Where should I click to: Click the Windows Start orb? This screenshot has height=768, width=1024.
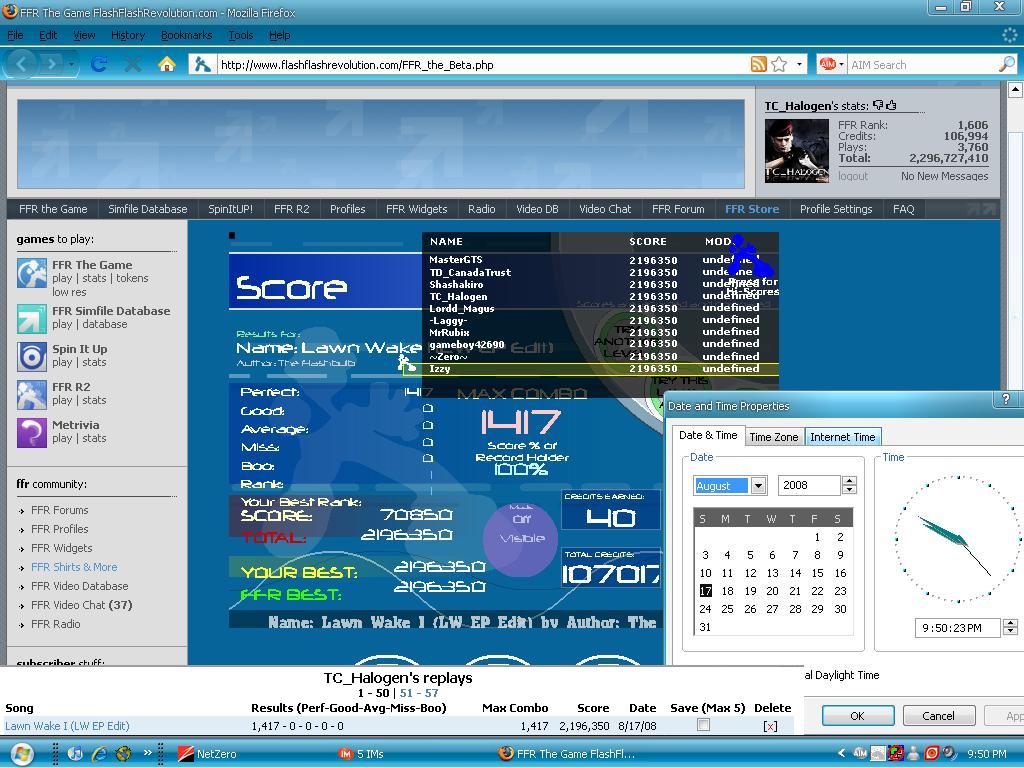pos(22,754)
